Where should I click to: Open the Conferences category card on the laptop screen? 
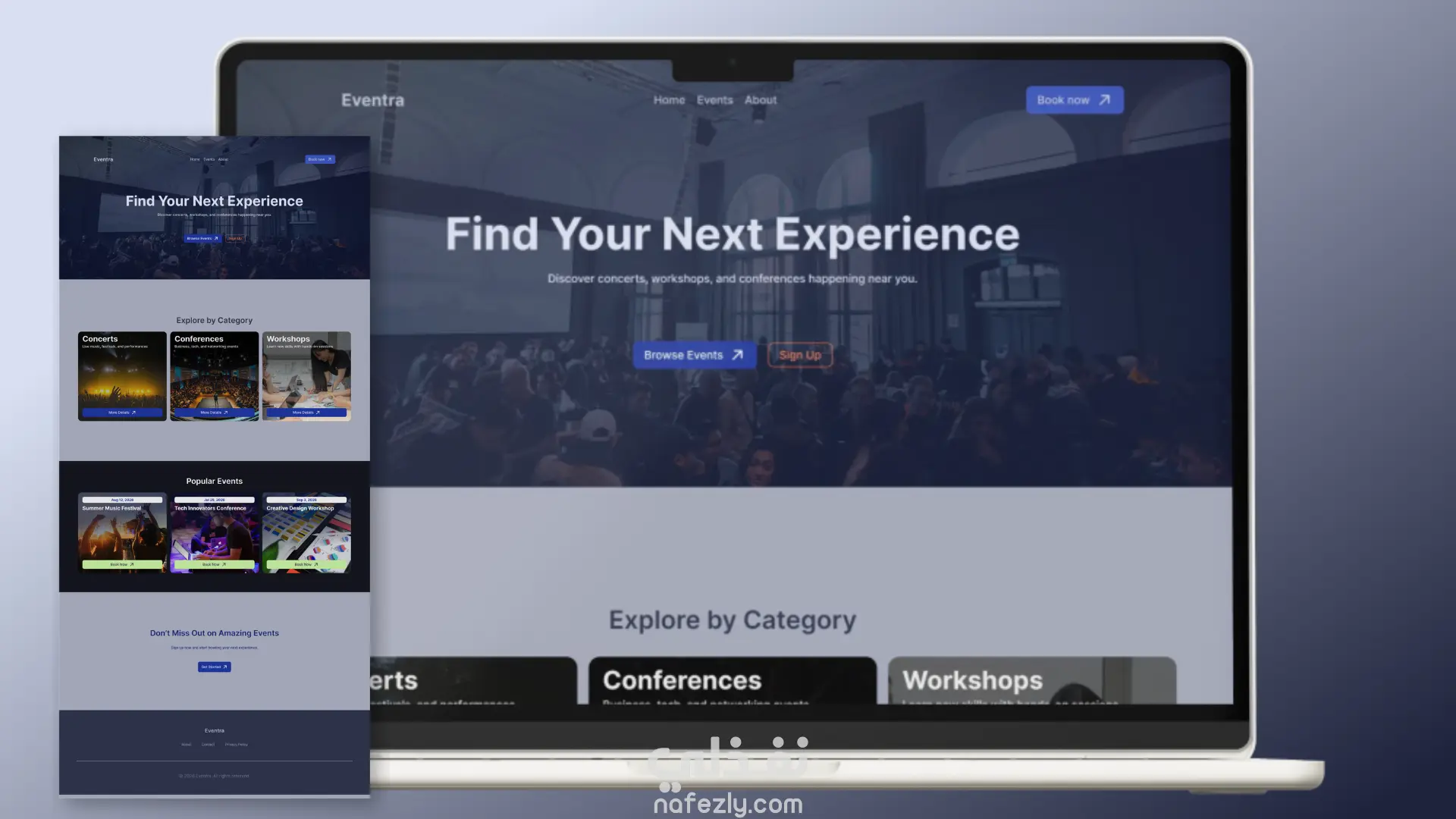[x=732, y=680]
